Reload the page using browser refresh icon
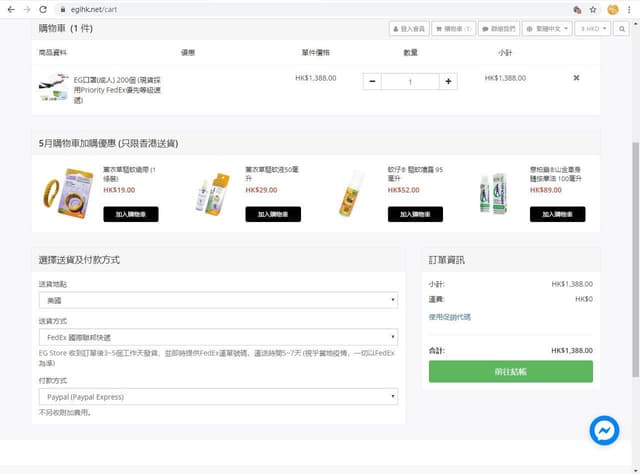640x474 pixels. tap(41, 9)
